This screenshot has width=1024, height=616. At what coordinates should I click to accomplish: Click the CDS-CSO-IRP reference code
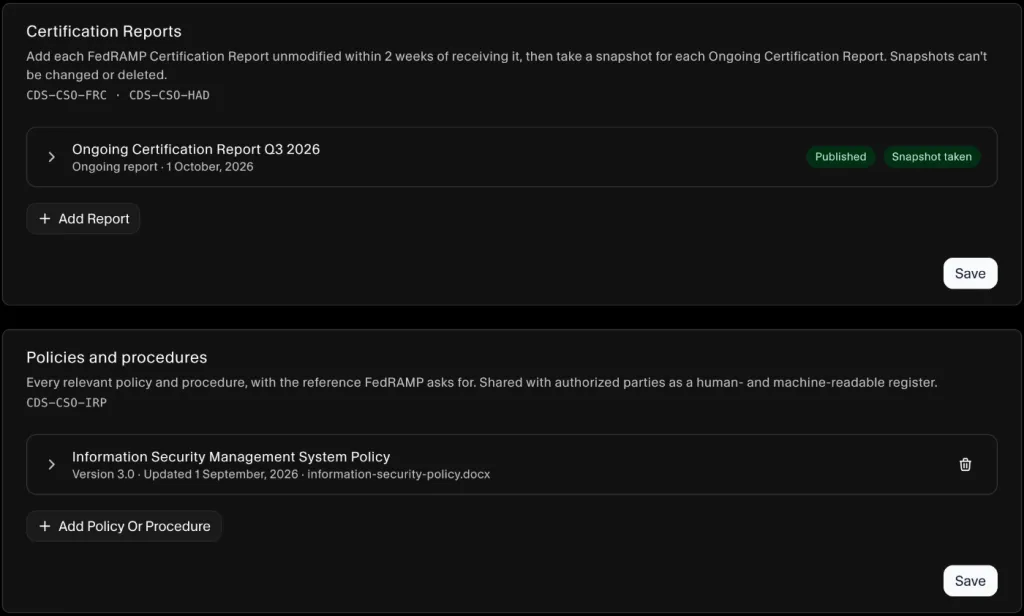click(x=67, y=402)
